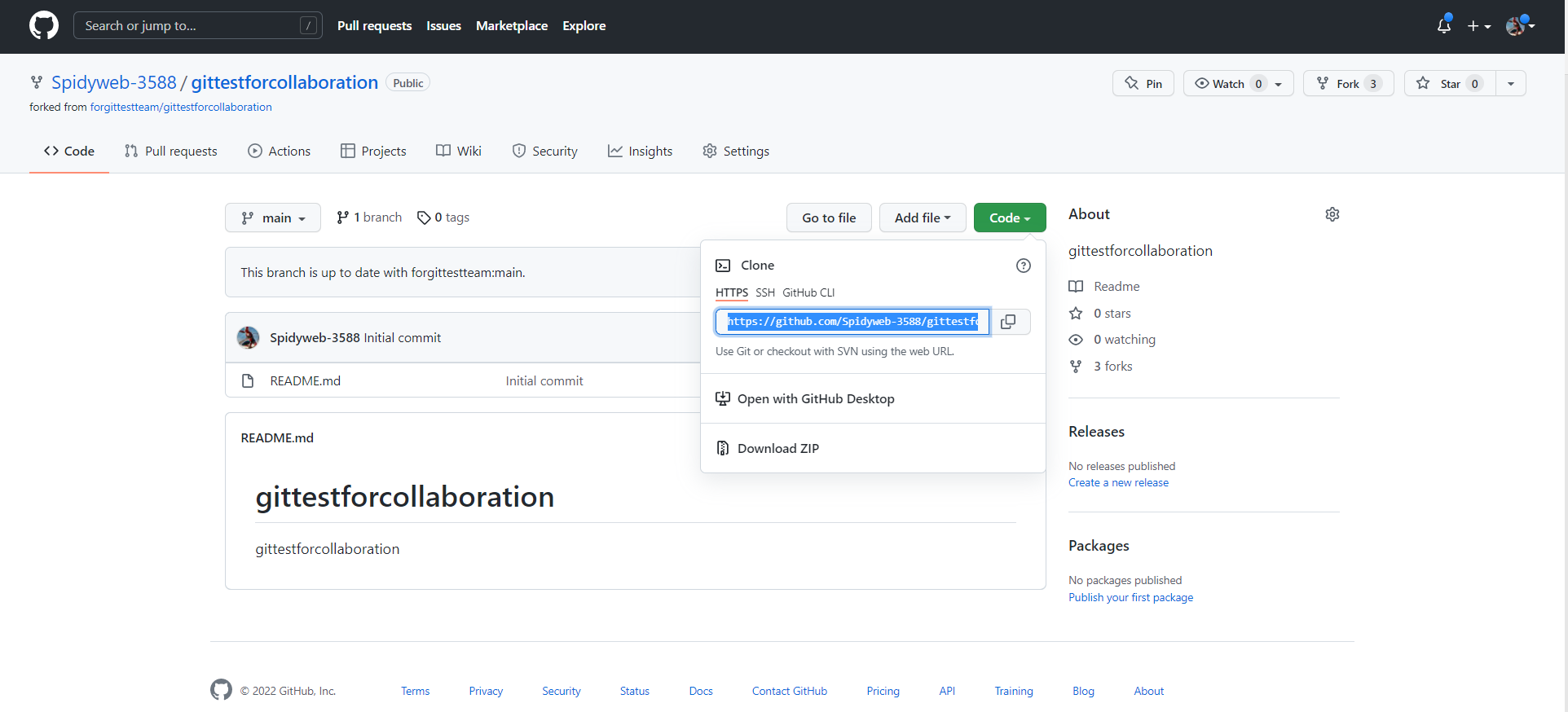The height and width of the screenshot is (712, 1568).
Task: Collapse the green Code dropdown
Action: pyautogui.click(x=1010, y=218)
